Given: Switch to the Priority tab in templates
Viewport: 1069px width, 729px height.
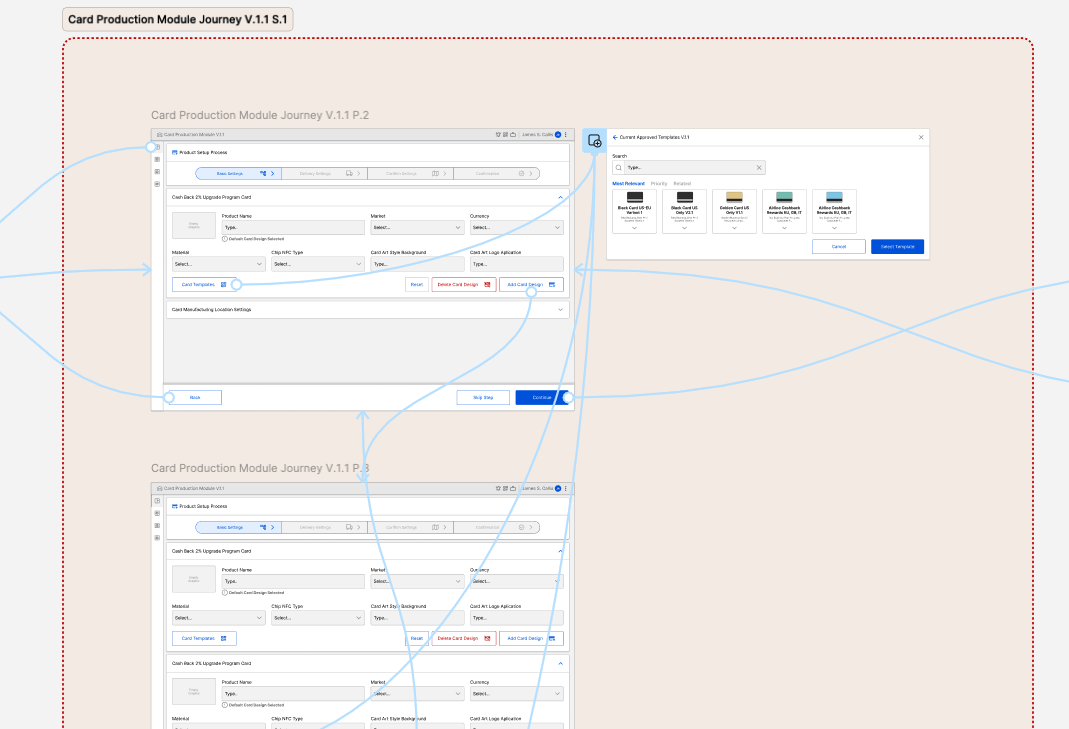Looking at the screenshot, I should click(659, 184).
